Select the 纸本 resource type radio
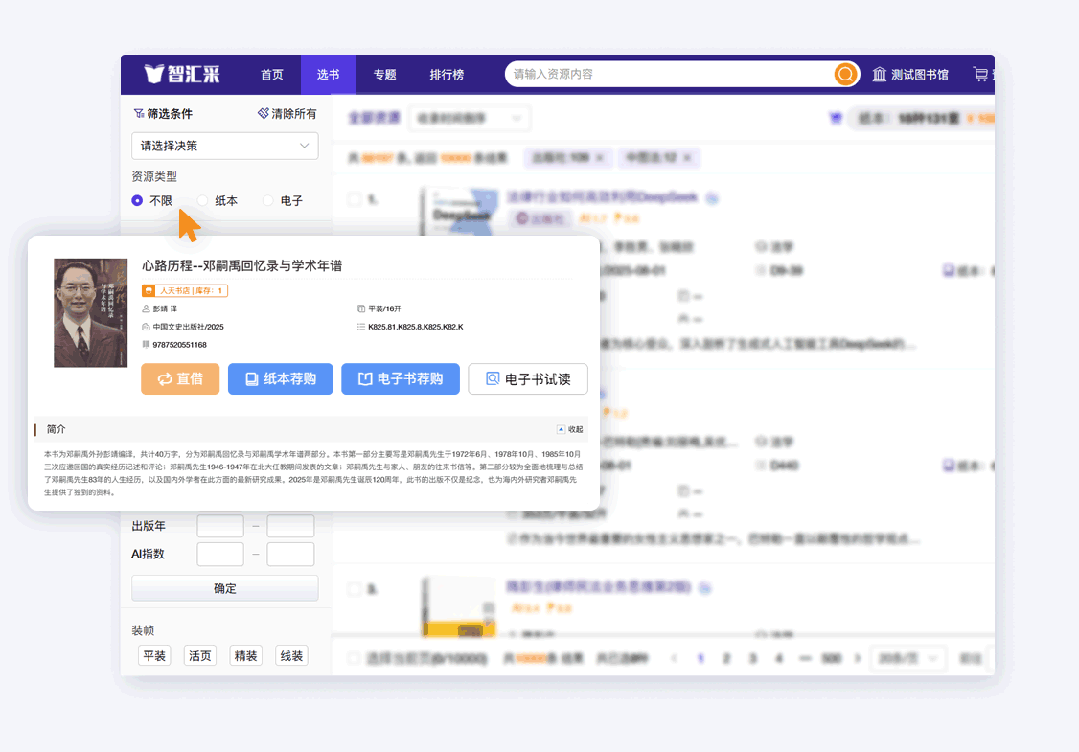Image resolution: width=1079 pixels, height=752 pixels. (202, 200)
